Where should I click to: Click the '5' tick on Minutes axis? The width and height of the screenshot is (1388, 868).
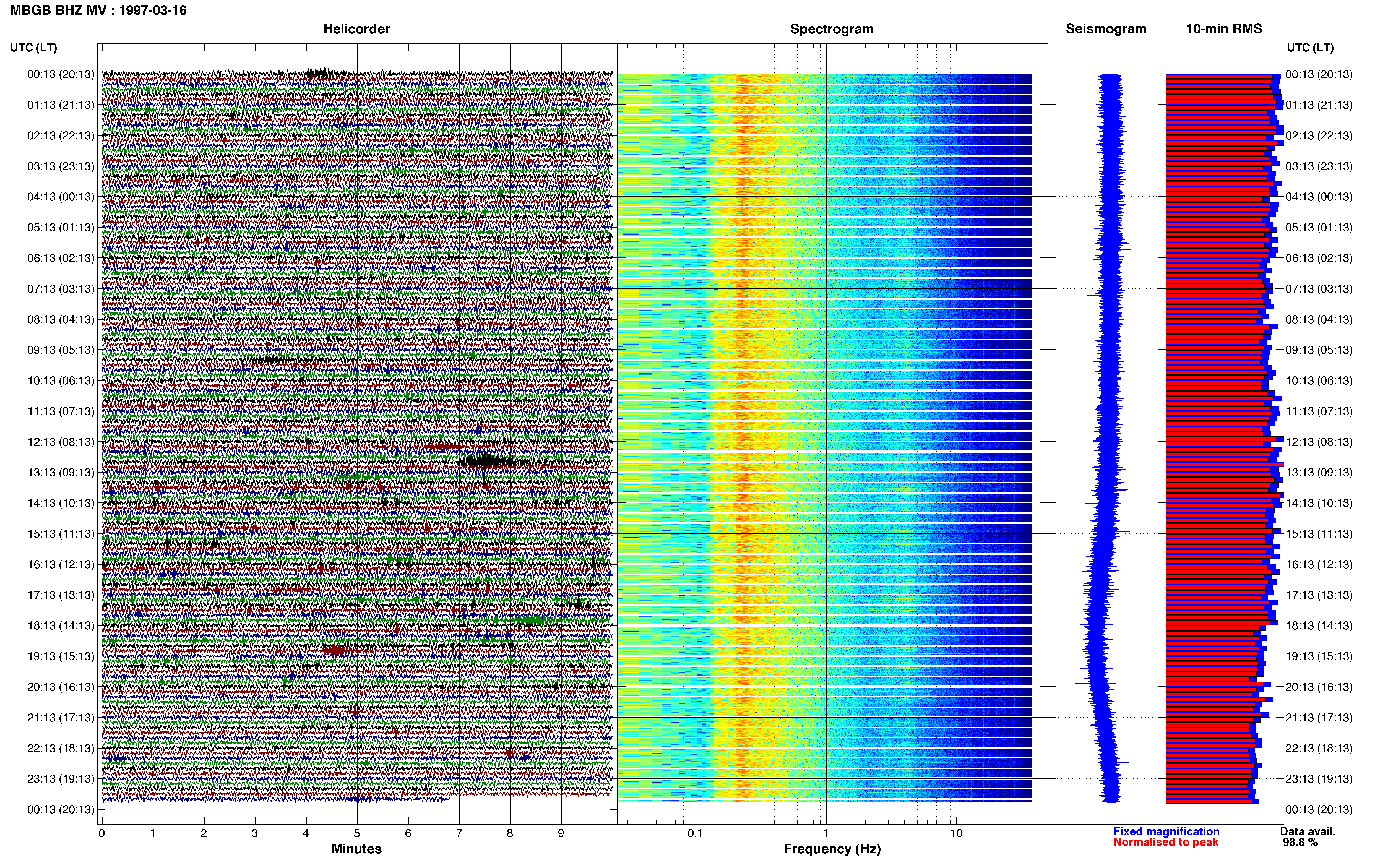(x=357, y=833)
